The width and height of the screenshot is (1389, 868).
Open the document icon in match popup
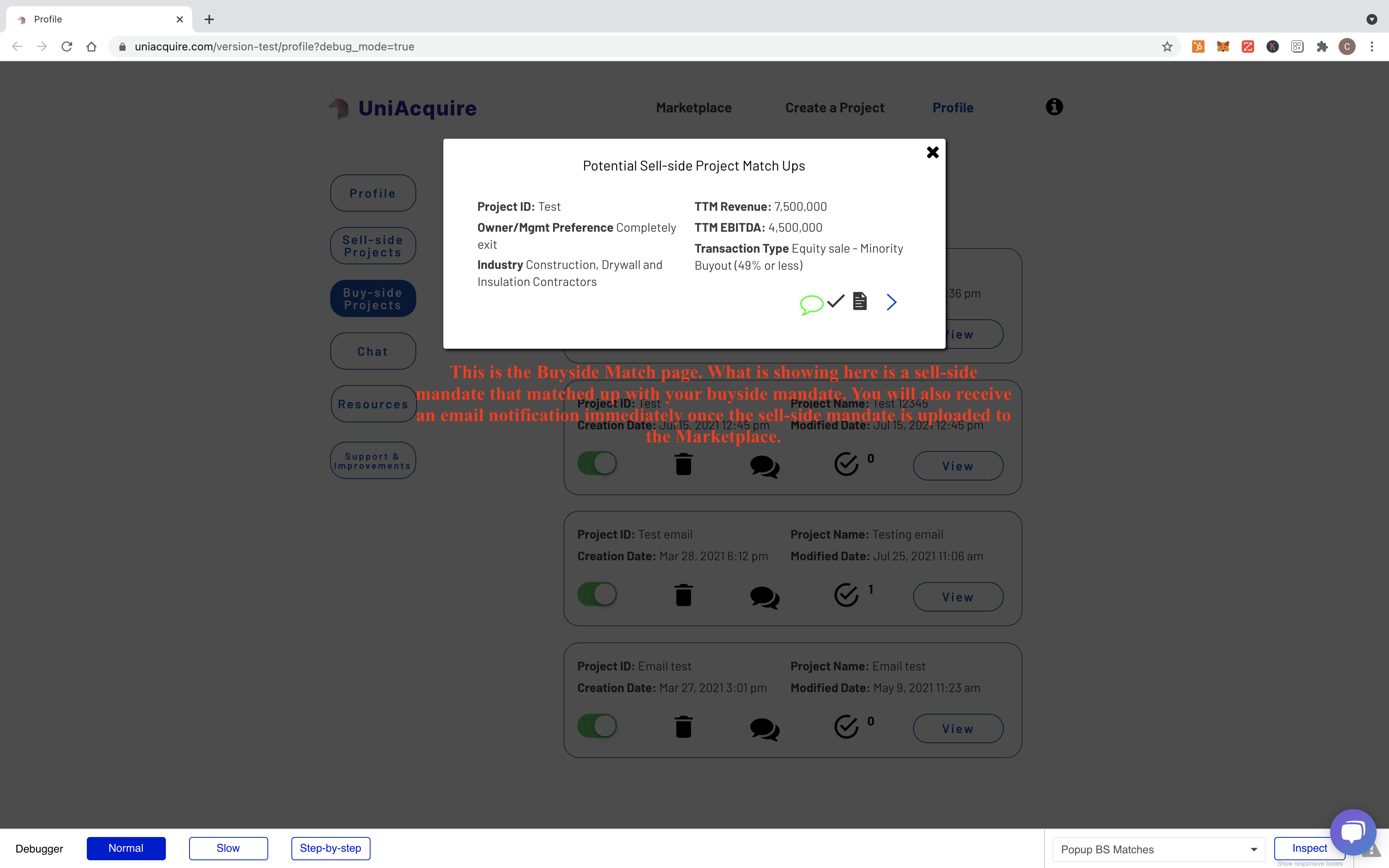click(859, 301)
